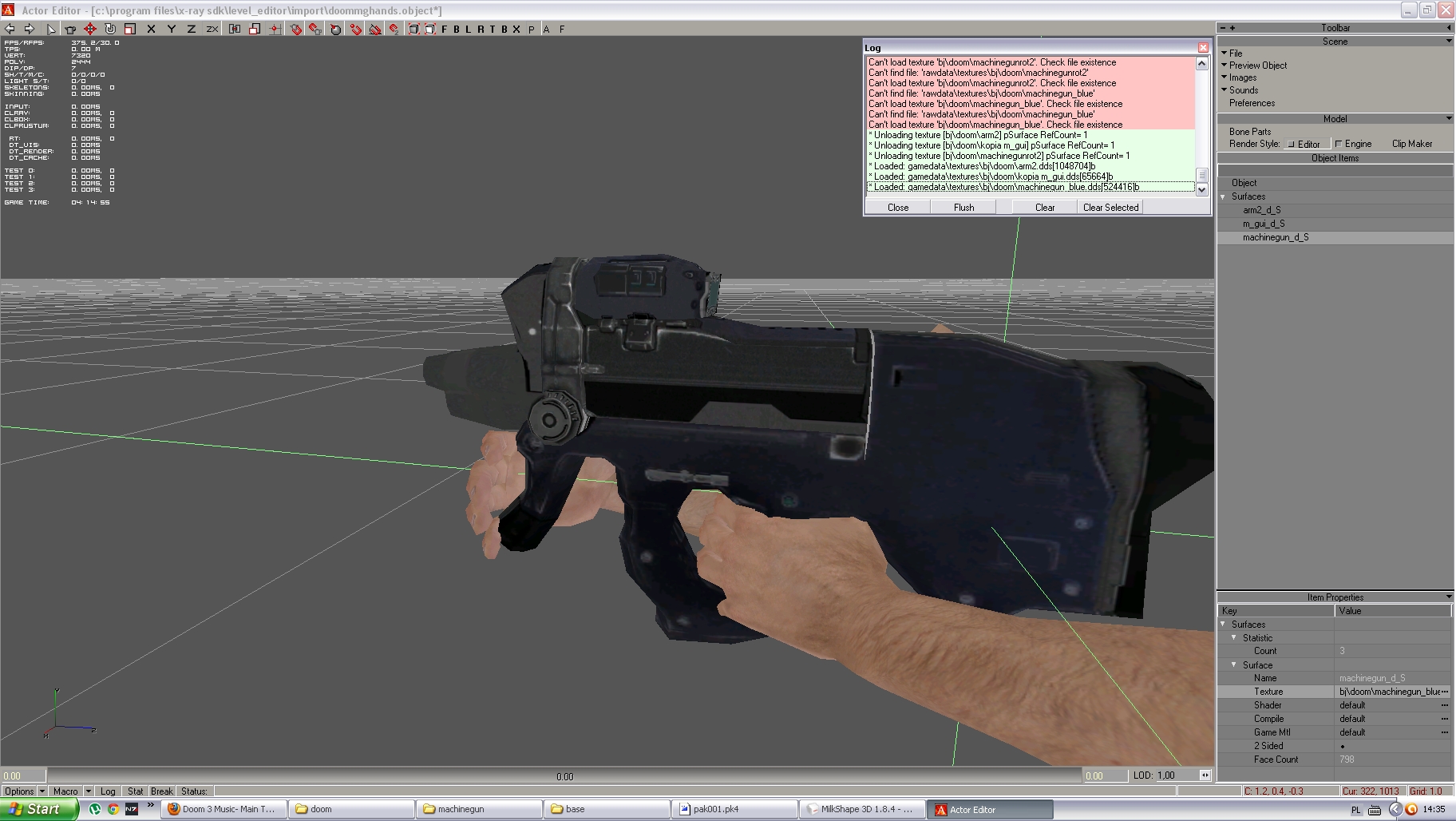1456x821 pixels.
Task: Collapse Surfaces tree in Object Items
Action: [1224, 196]
